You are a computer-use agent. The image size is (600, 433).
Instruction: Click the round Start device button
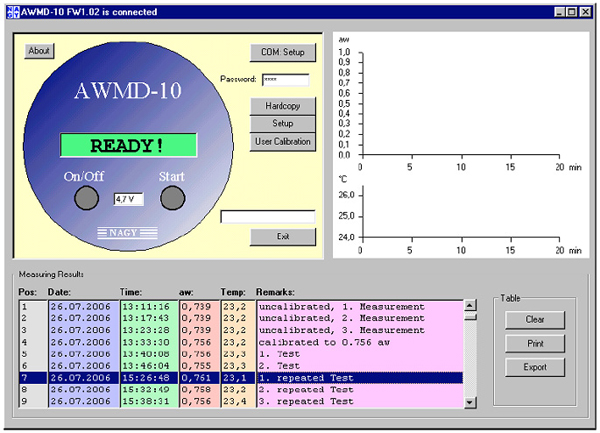point(173,198)
